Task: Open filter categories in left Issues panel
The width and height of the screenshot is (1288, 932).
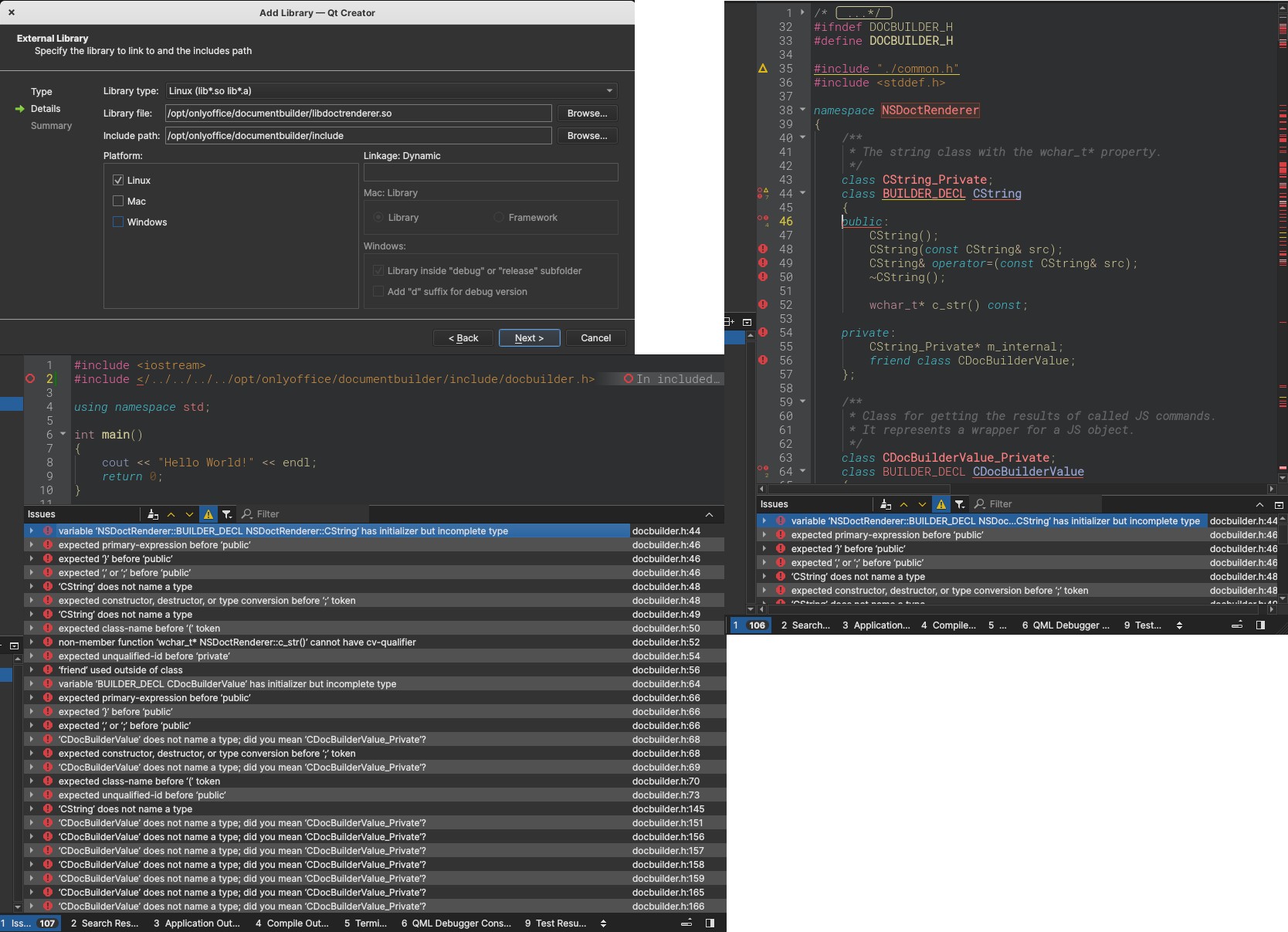Action: coord(227,514)
